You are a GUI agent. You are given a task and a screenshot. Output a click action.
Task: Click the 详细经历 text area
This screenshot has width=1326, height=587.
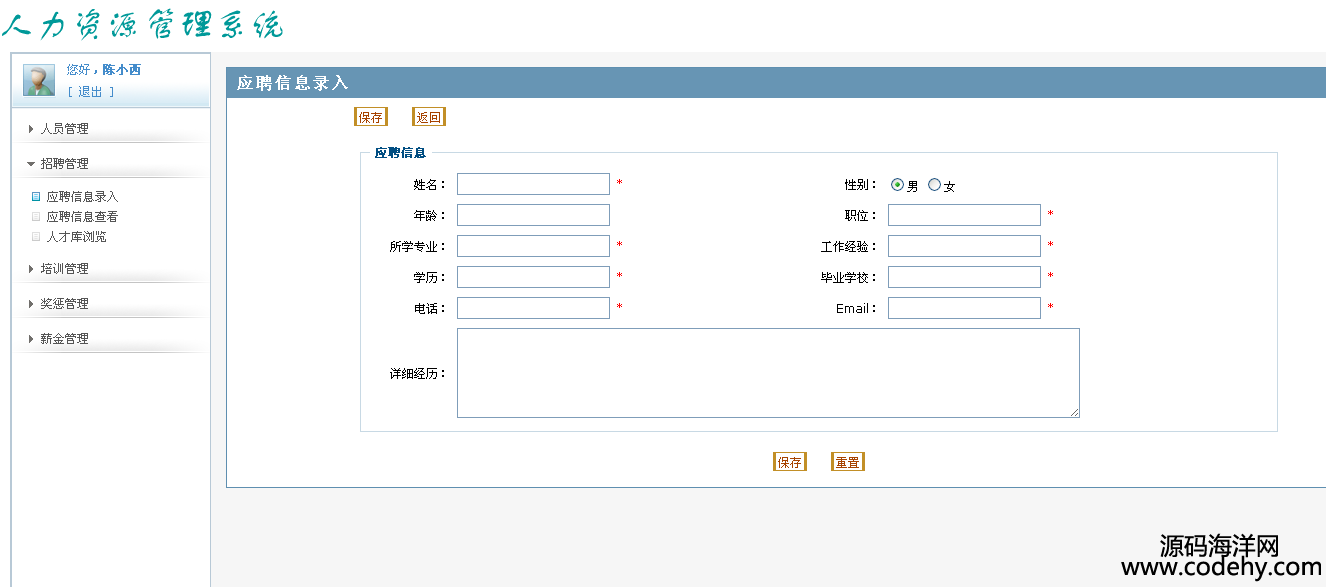[768, 373]
